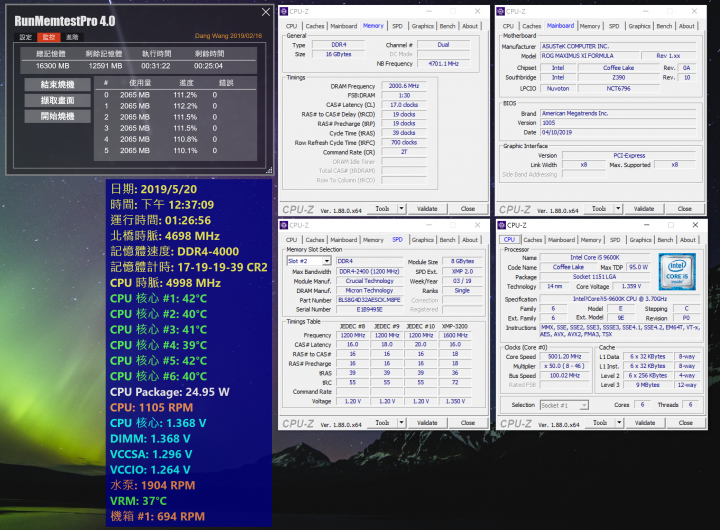Open the Tools dropdown arrow in the SPD window

(x=401, y=423)
